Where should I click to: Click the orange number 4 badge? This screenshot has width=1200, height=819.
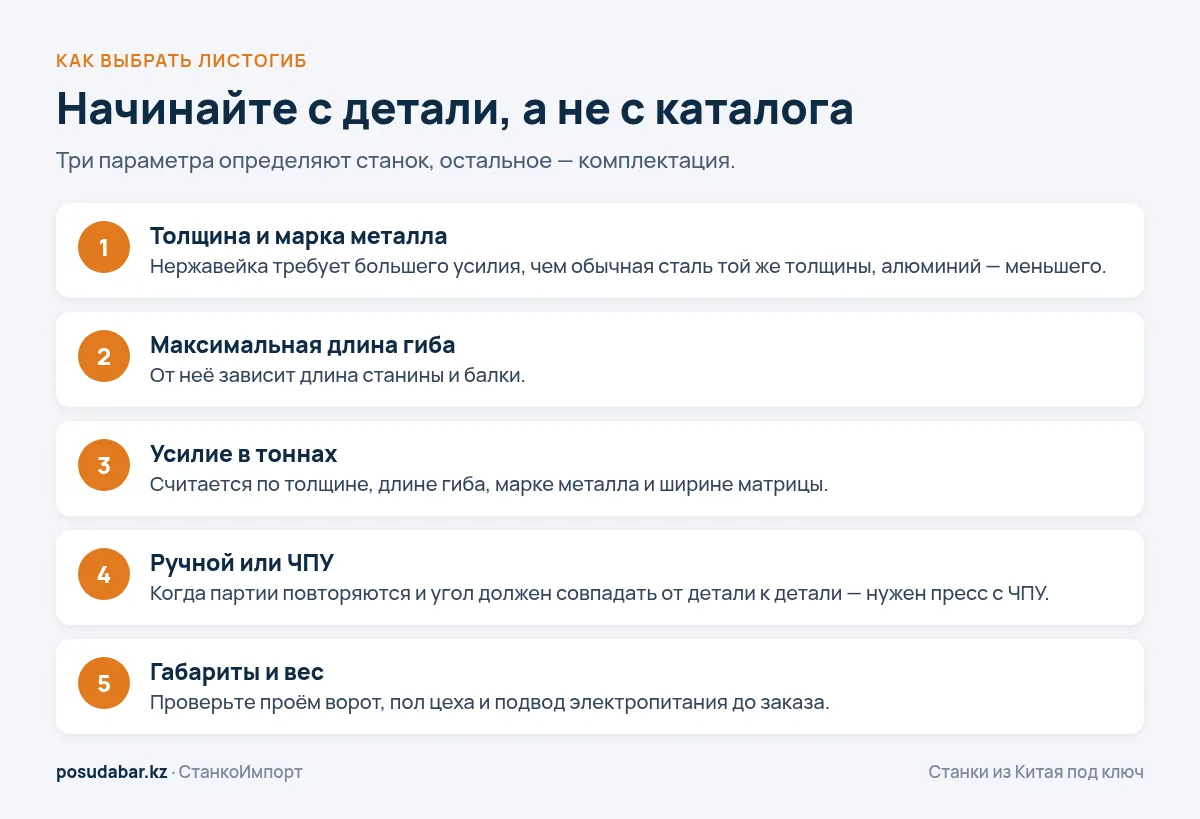104,575
